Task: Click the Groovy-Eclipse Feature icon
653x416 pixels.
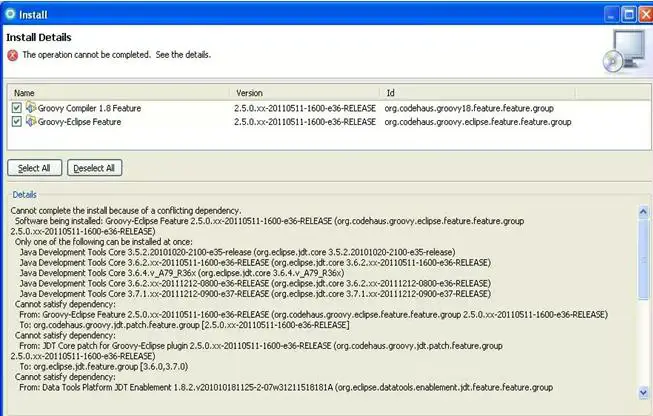Action: click(31, 121)
